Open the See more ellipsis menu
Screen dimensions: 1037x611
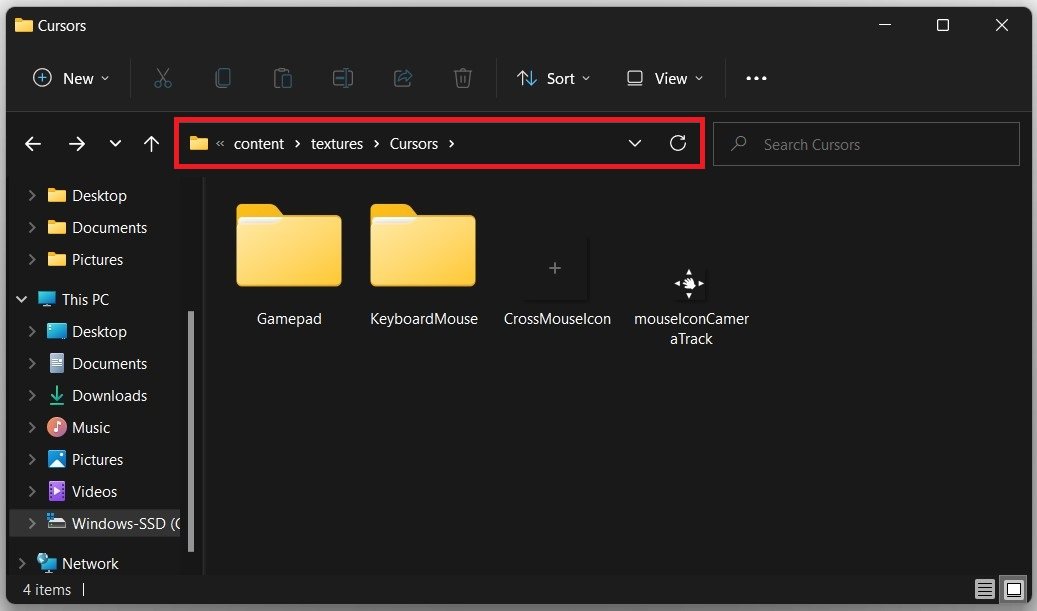[x=755, y=78]
